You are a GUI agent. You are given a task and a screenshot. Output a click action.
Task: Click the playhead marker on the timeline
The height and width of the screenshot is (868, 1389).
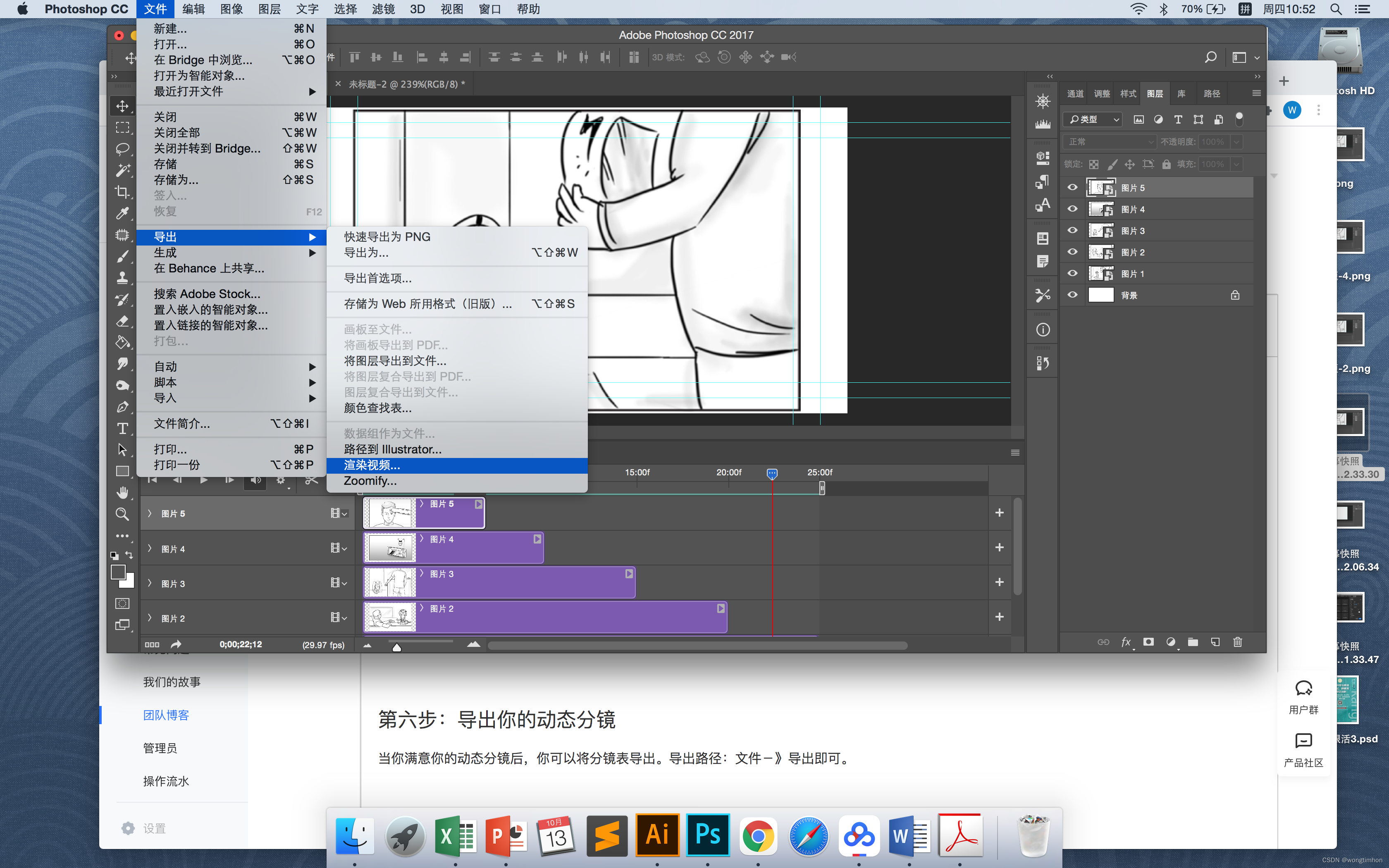point(772,474)
